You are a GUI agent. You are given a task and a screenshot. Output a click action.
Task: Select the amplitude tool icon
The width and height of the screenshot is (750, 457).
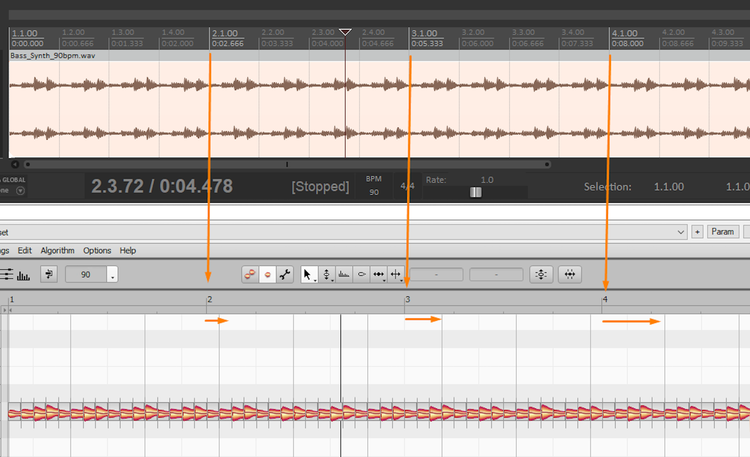(x=362, y=274)
